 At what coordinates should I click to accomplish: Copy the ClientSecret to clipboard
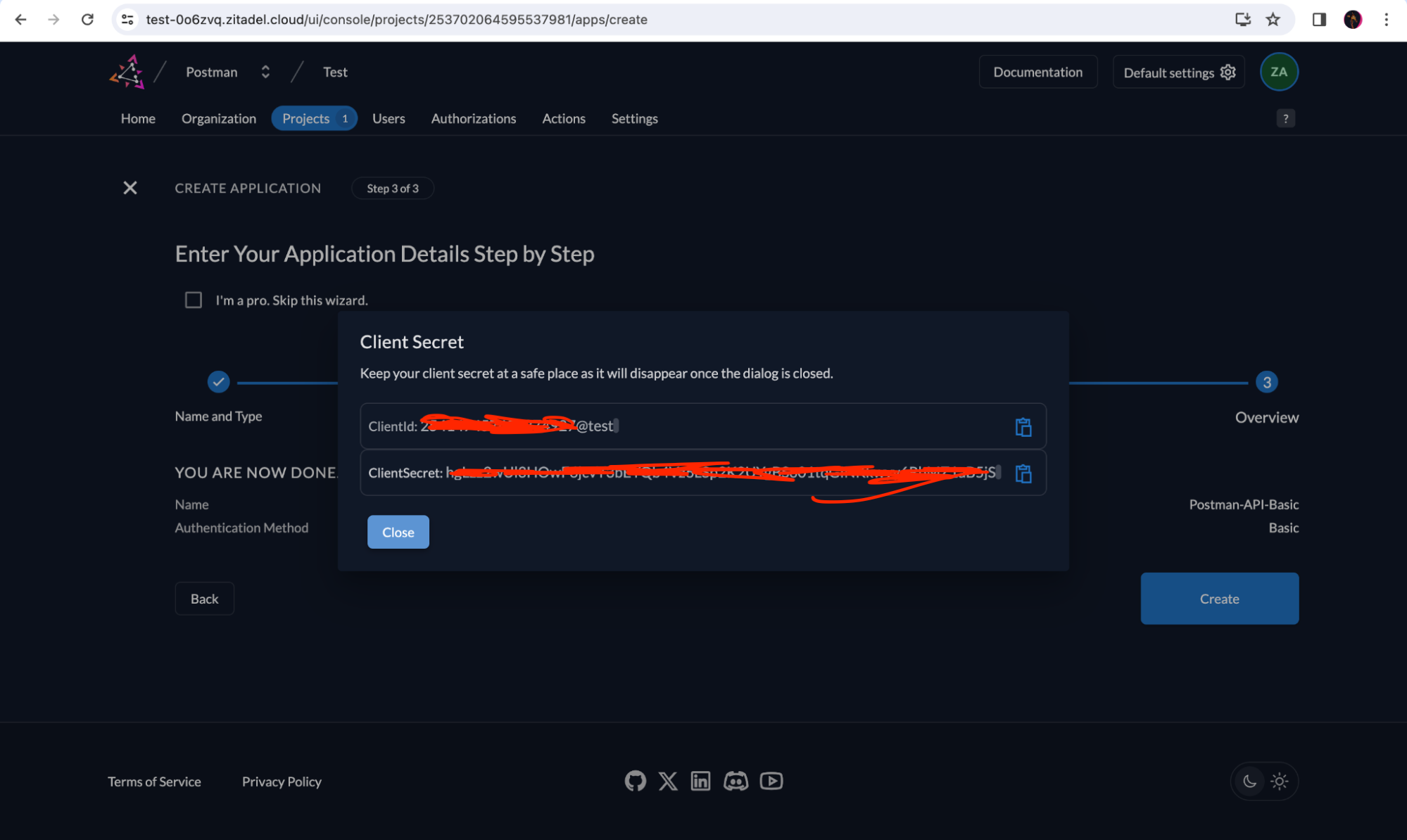click(1023, 473)
